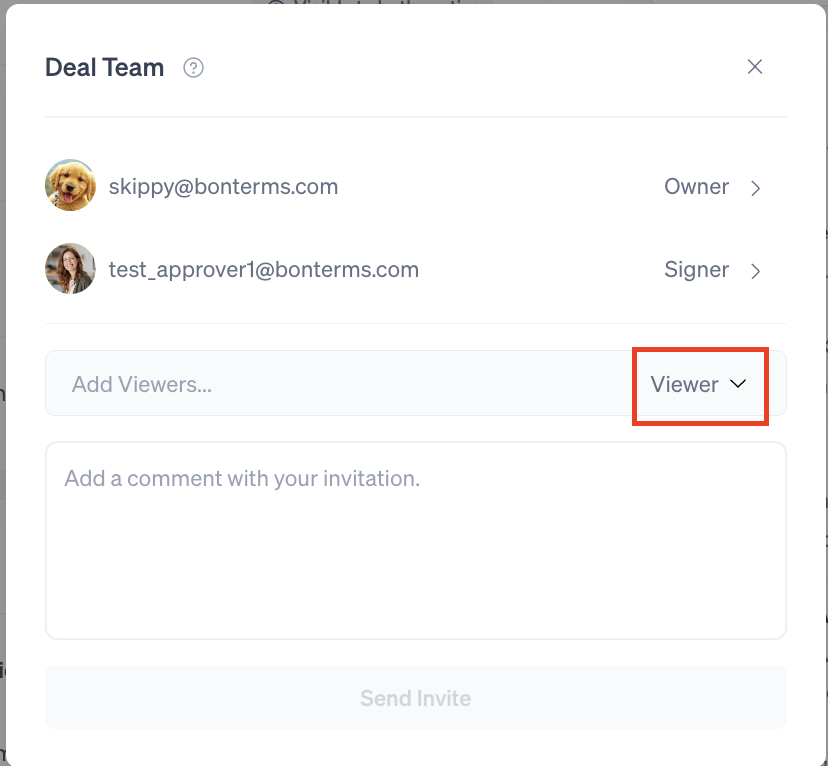The height and width of the screenshot is (766, 828).
Task: Focus the Add Viewers input field
Action: point(339,383)
